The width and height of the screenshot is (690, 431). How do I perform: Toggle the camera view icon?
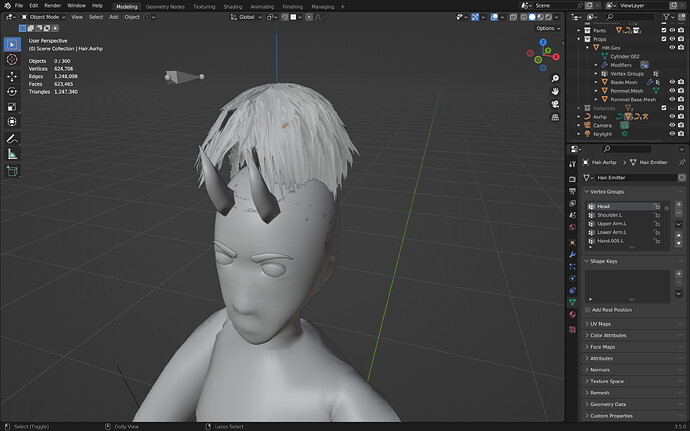pyautogui.click(x=555, y=104)
